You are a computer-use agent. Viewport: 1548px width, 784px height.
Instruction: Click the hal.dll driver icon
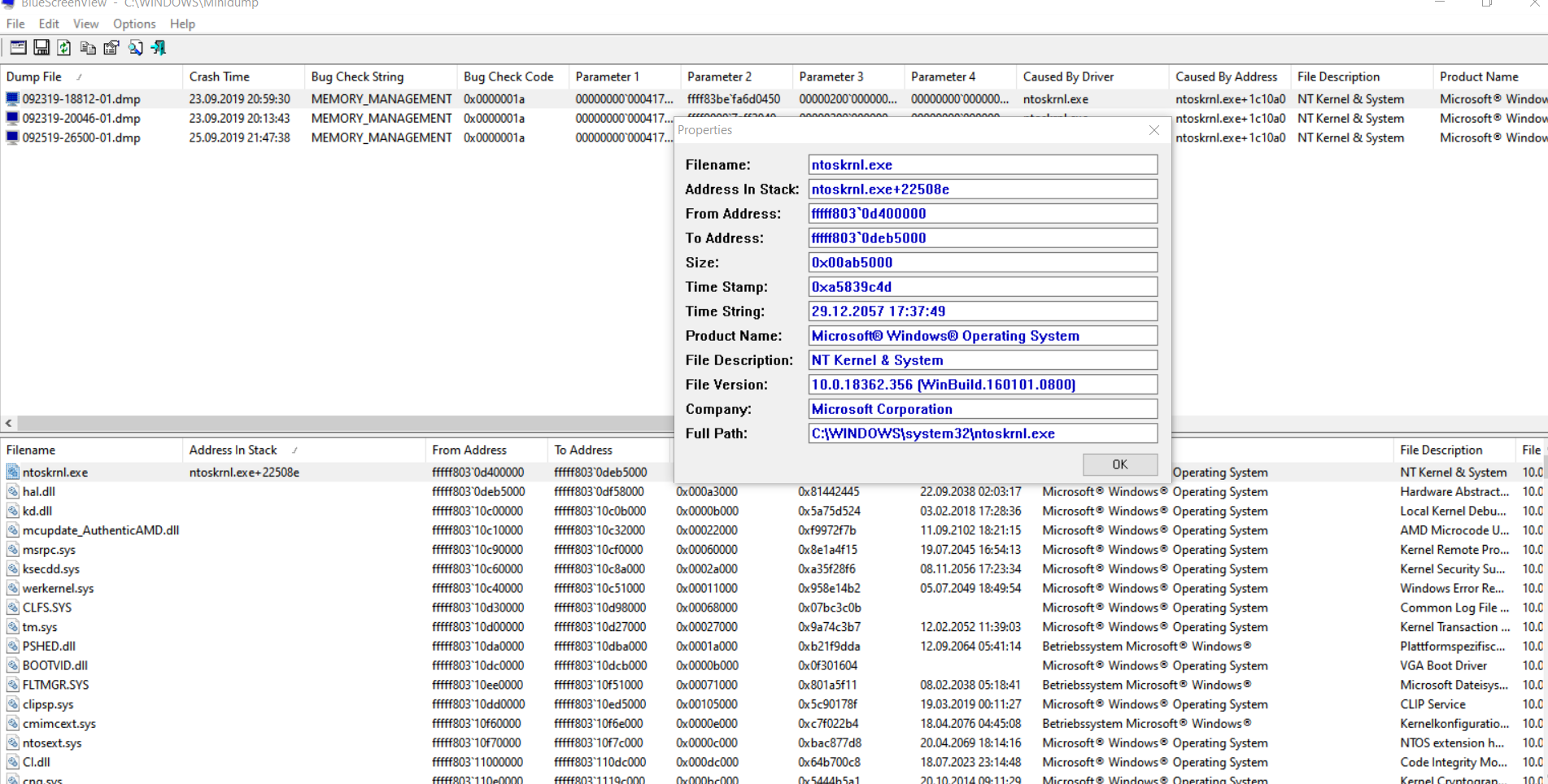pyautogui.click(x=13, y=492)
